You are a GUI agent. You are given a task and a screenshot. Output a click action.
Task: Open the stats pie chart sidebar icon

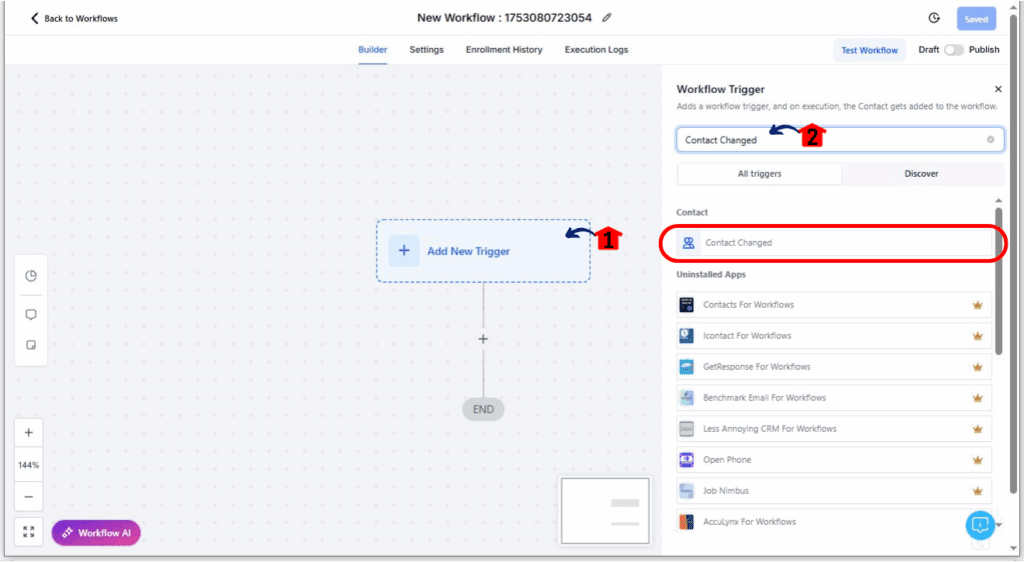tap(31, 275)
